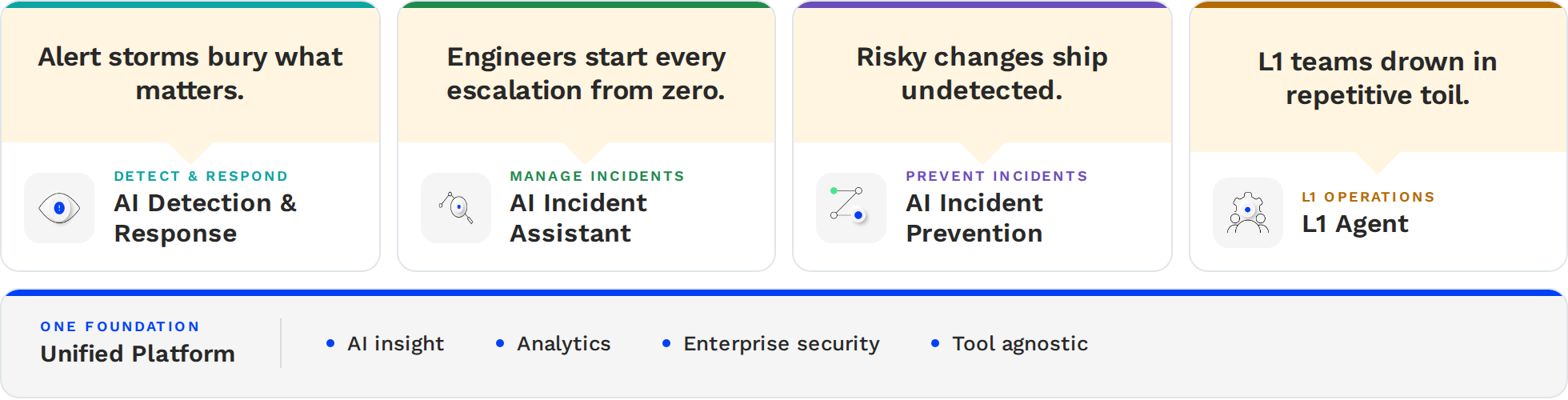
Task: Click the Enterprise security bullet item
Action: pos(771,344)
